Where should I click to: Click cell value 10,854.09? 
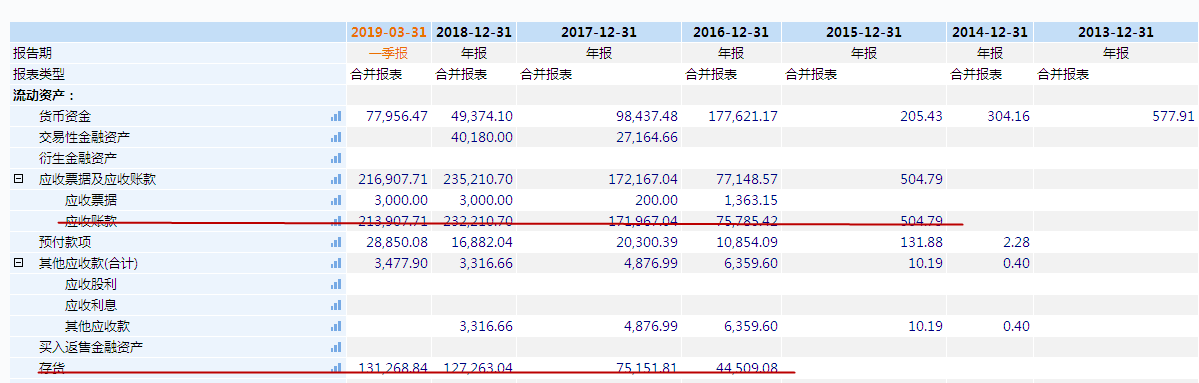[748, 242]
